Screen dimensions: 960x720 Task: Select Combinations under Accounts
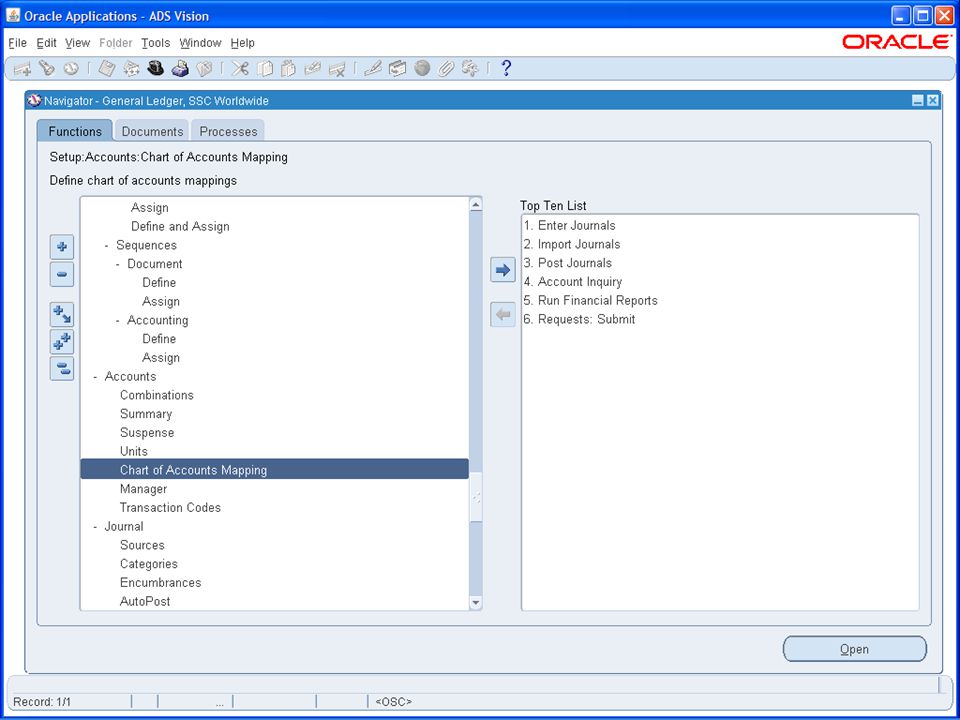(157, 395)
